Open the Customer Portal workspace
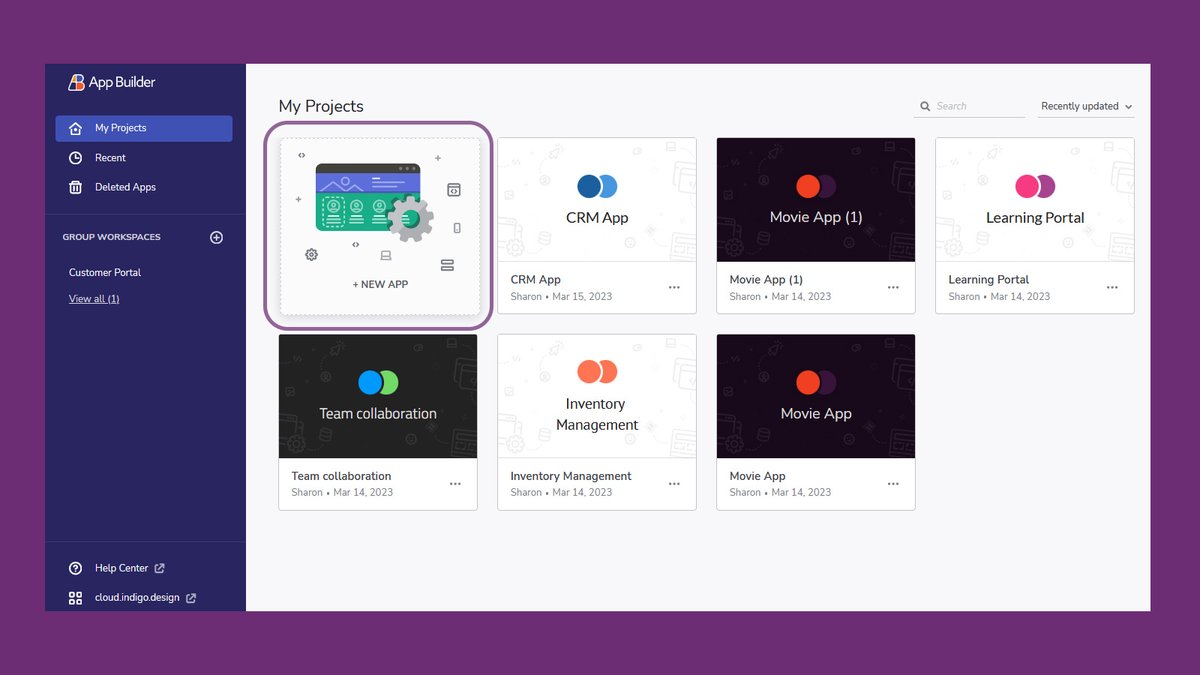Image resolution: width=1200 pixels, height=675 pixels. coord(104,272)
